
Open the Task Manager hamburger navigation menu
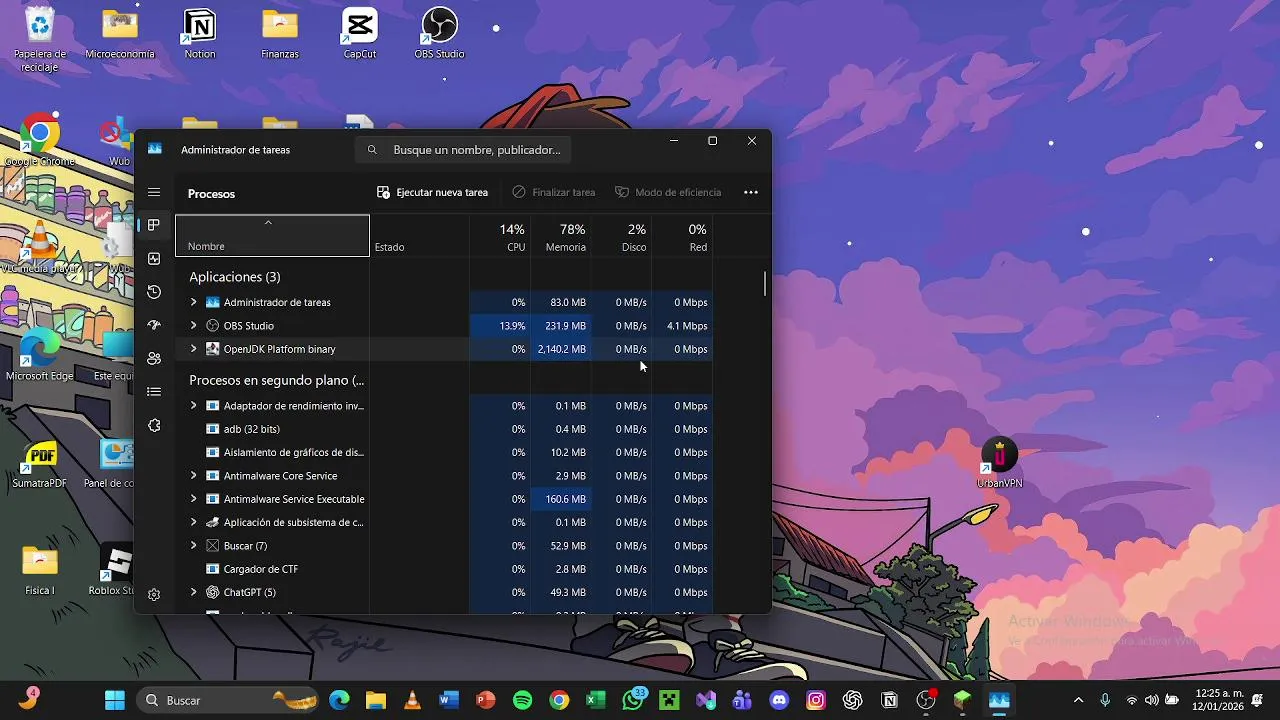154,192
